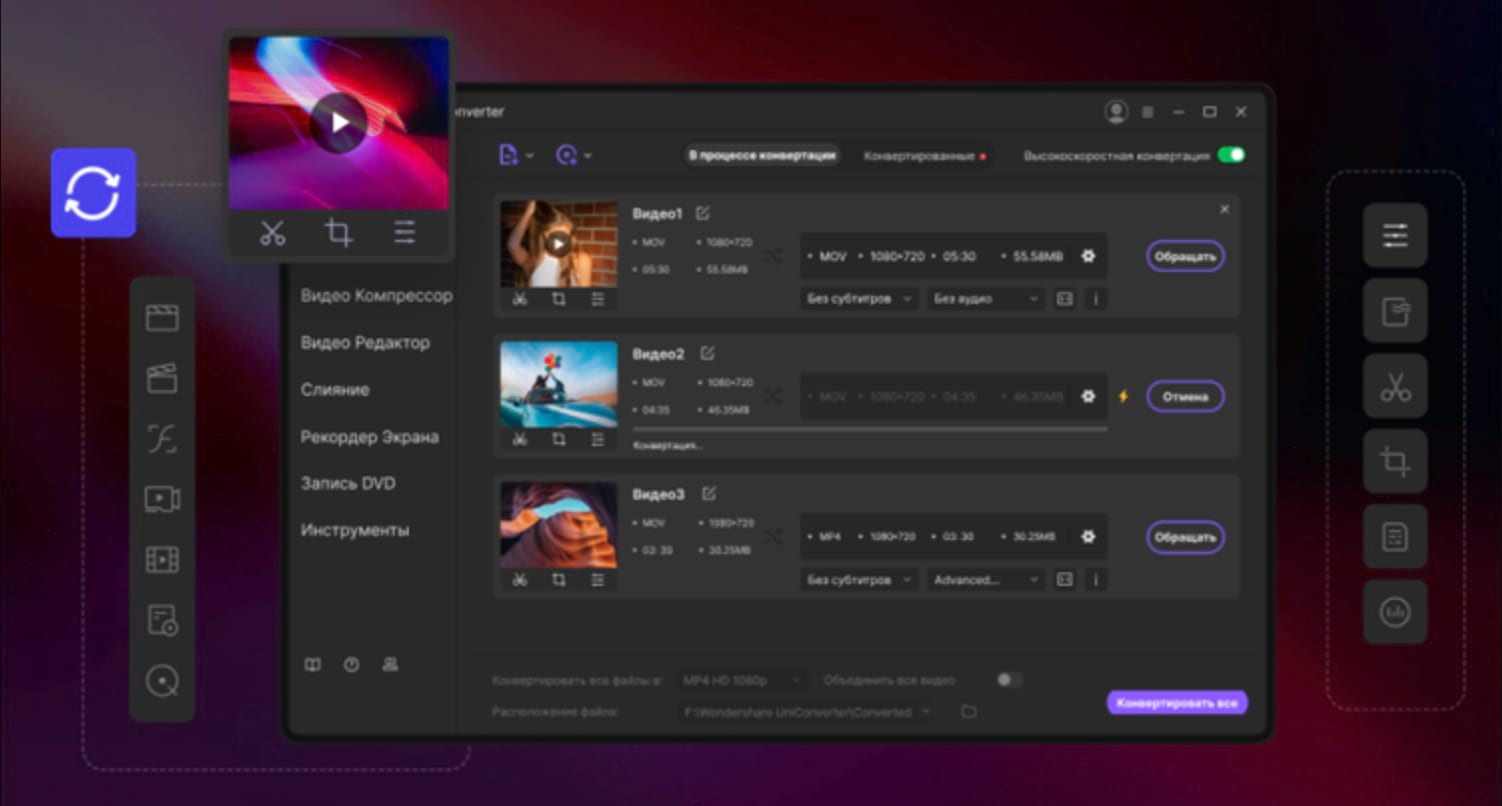Open the Без субтитров dropdown for Видео1
The height and width of the screenshot is (806, 1502).
pos(858,298)
